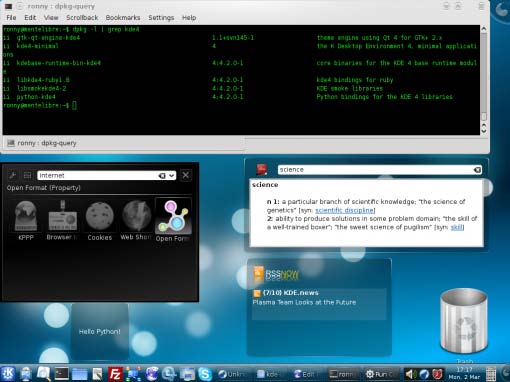Click the dictionary book icon beside science
510x382 pixels.
pos(262,170)
